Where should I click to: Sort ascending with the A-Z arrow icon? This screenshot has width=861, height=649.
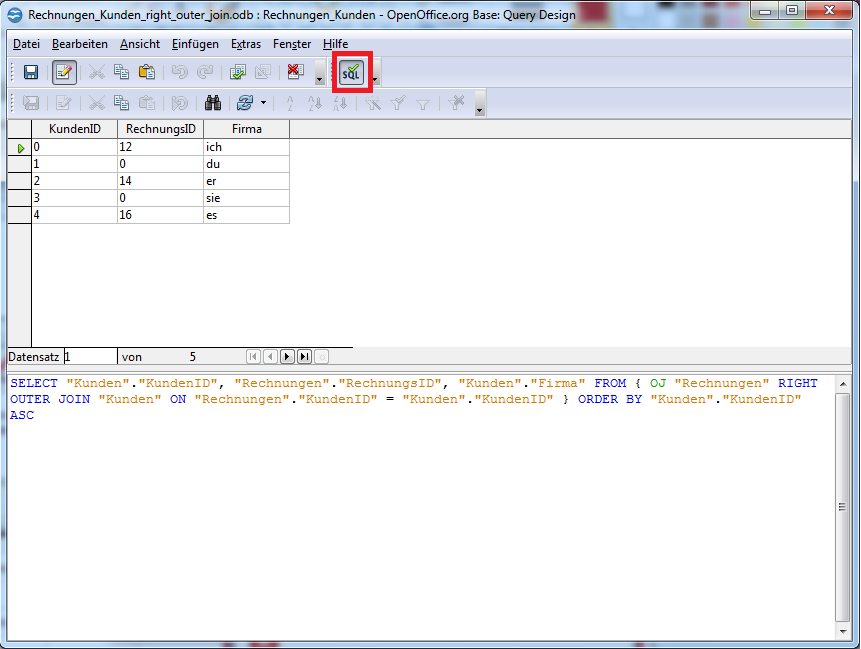tap(315, 103)
